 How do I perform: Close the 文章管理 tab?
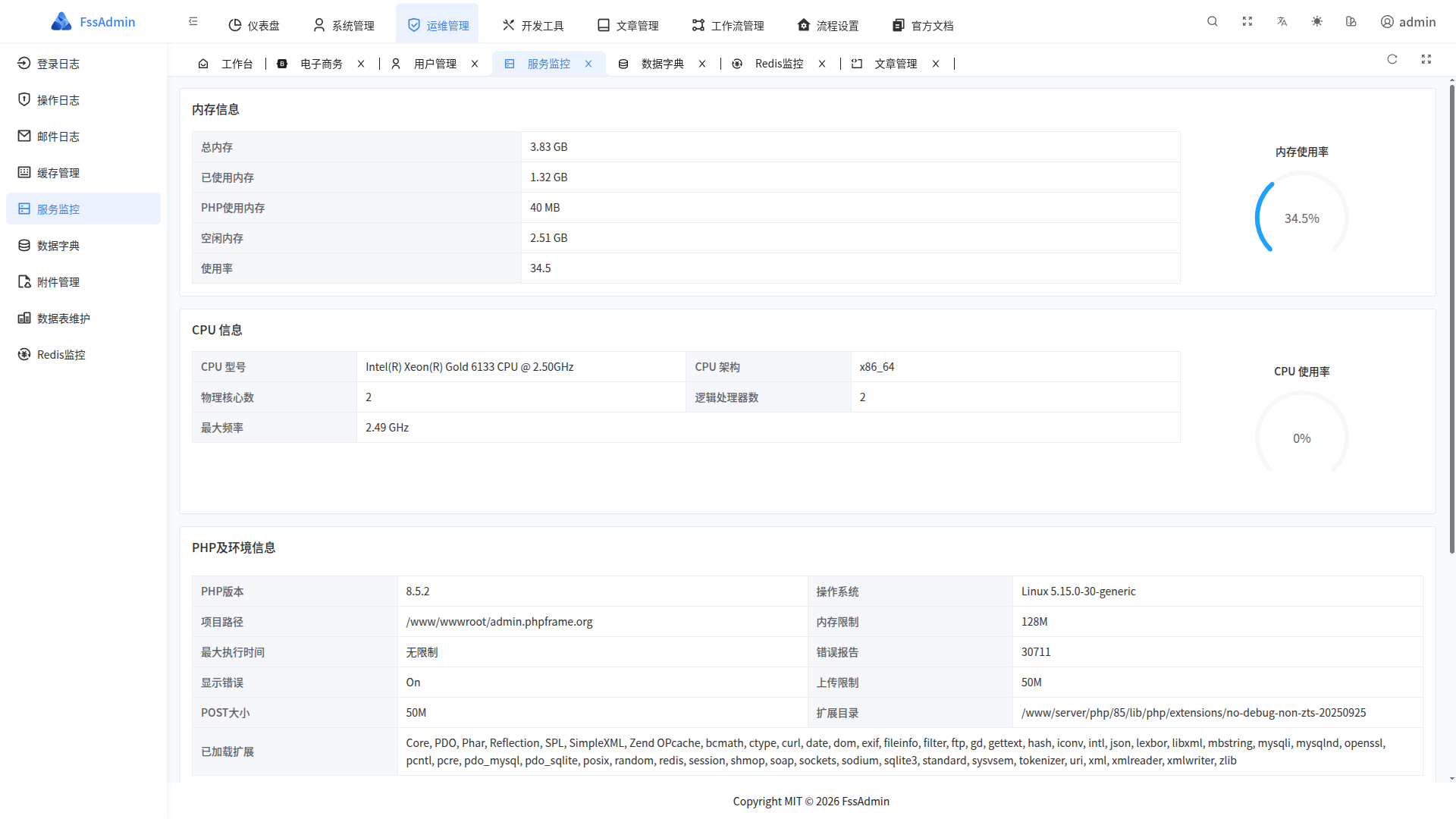pos(936,64)
